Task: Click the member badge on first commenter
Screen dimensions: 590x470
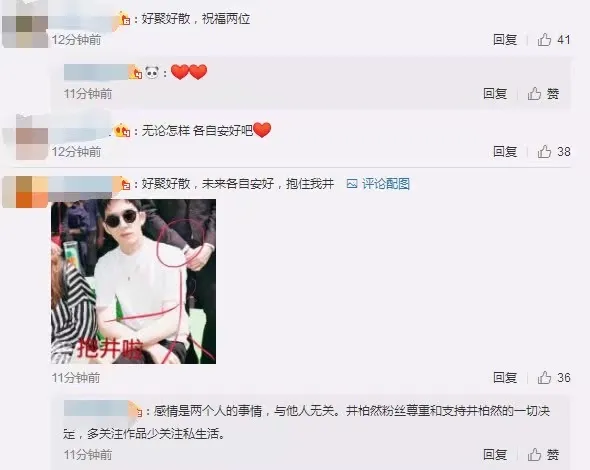Action: pos(125,18)
